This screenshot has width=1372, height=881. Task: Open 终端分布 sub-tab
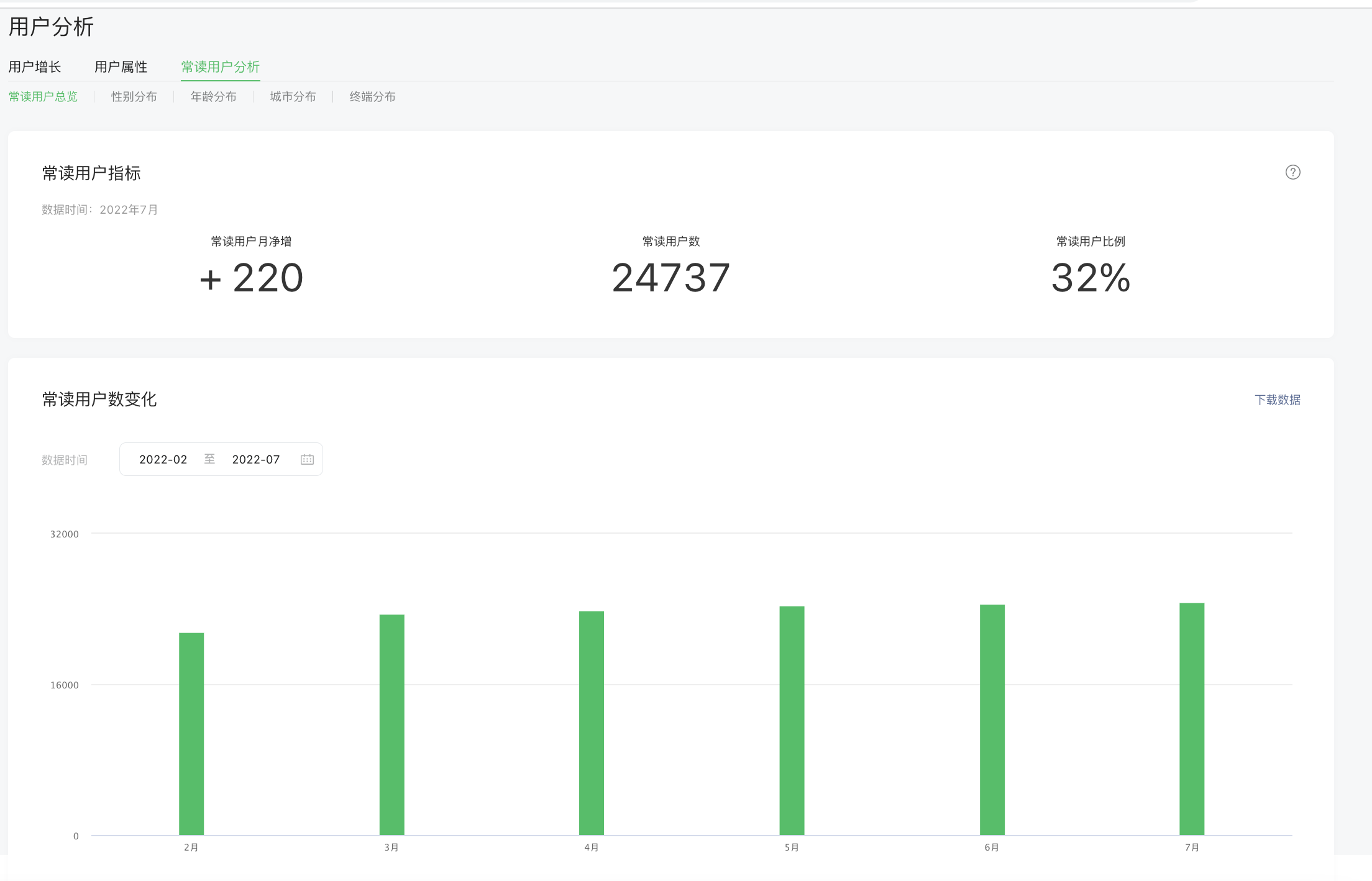pyautogui.click(x=372, y=96)
